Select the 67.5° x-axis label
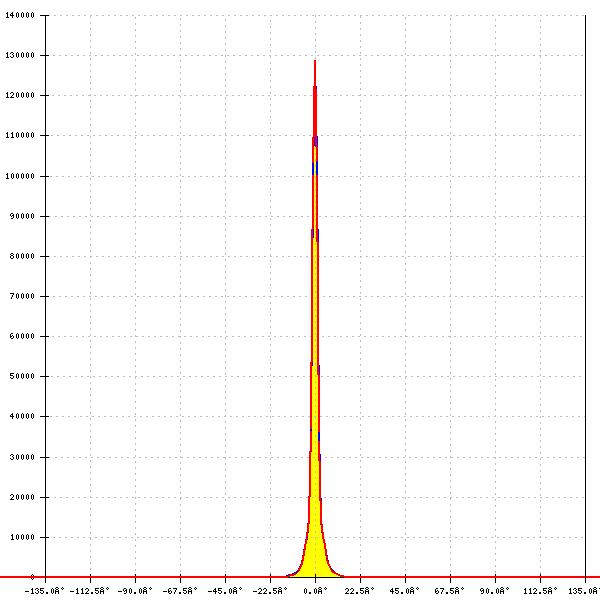The width and height of the screenshot is (600, 600). (x=450, y=591)
